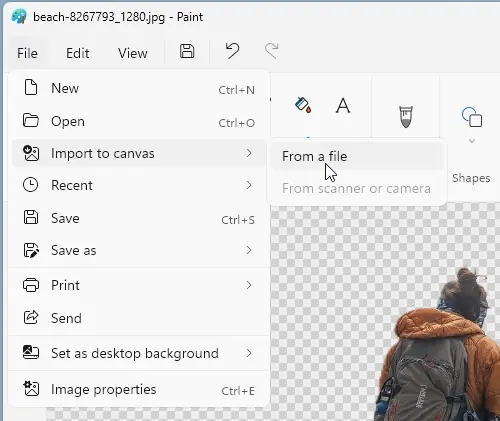Click the 'Print' label
This screenshot has height=421, width=500.
(65, 286)
